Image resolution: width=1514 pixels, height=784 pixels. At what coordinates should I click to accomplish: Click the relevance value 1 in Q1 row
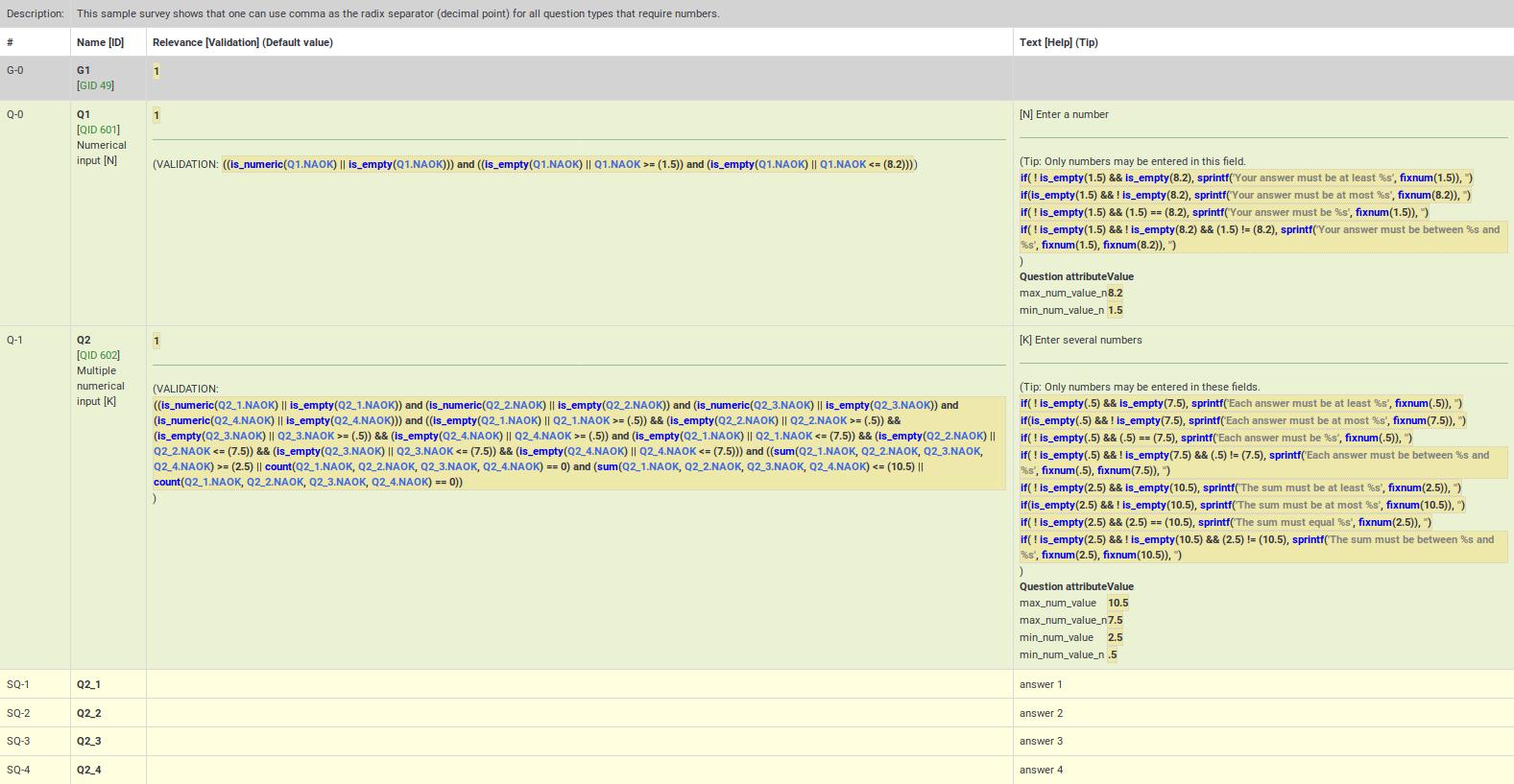(156, 115)
